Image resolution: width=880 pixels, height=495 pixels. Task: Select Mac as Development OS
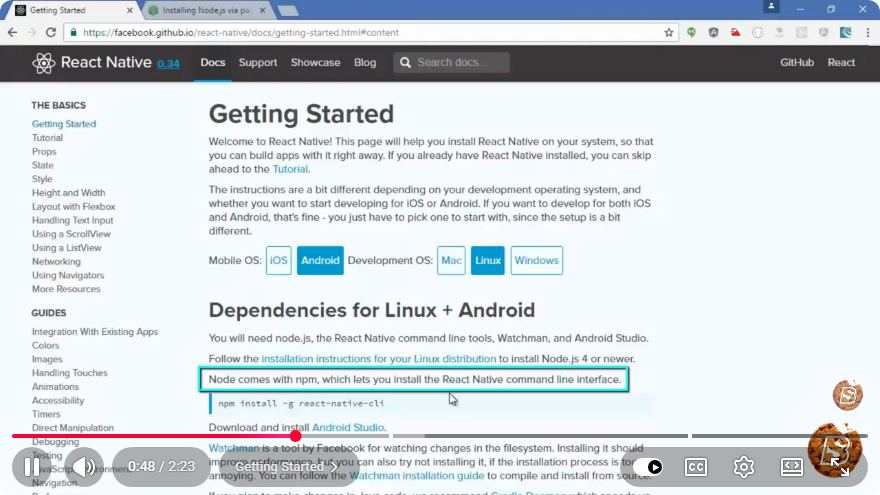point(451,260)
